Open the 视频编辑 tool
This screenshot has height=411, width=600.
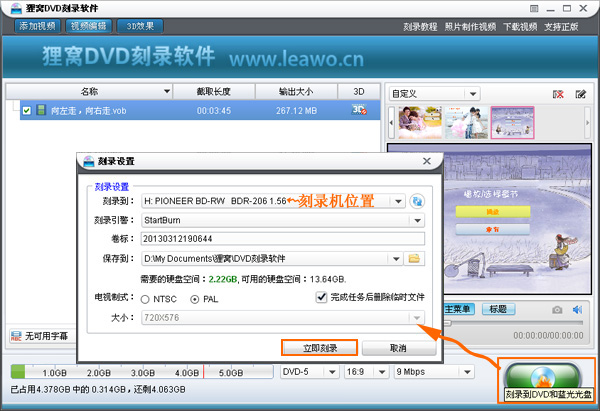coord(88,26)
